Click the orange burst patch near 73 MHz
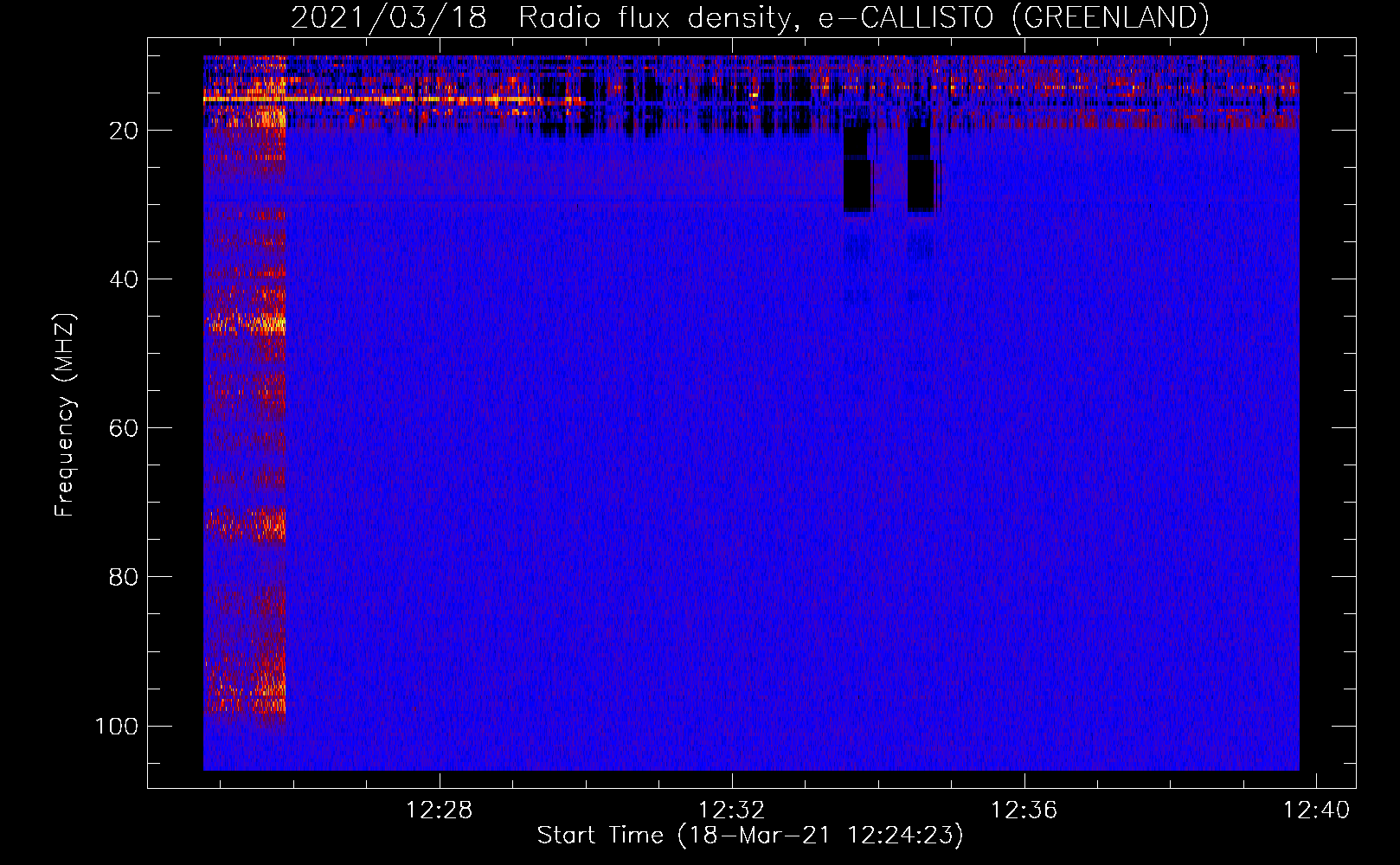The height and width of the screenshot is (865, 1400). tap(247, 523)
